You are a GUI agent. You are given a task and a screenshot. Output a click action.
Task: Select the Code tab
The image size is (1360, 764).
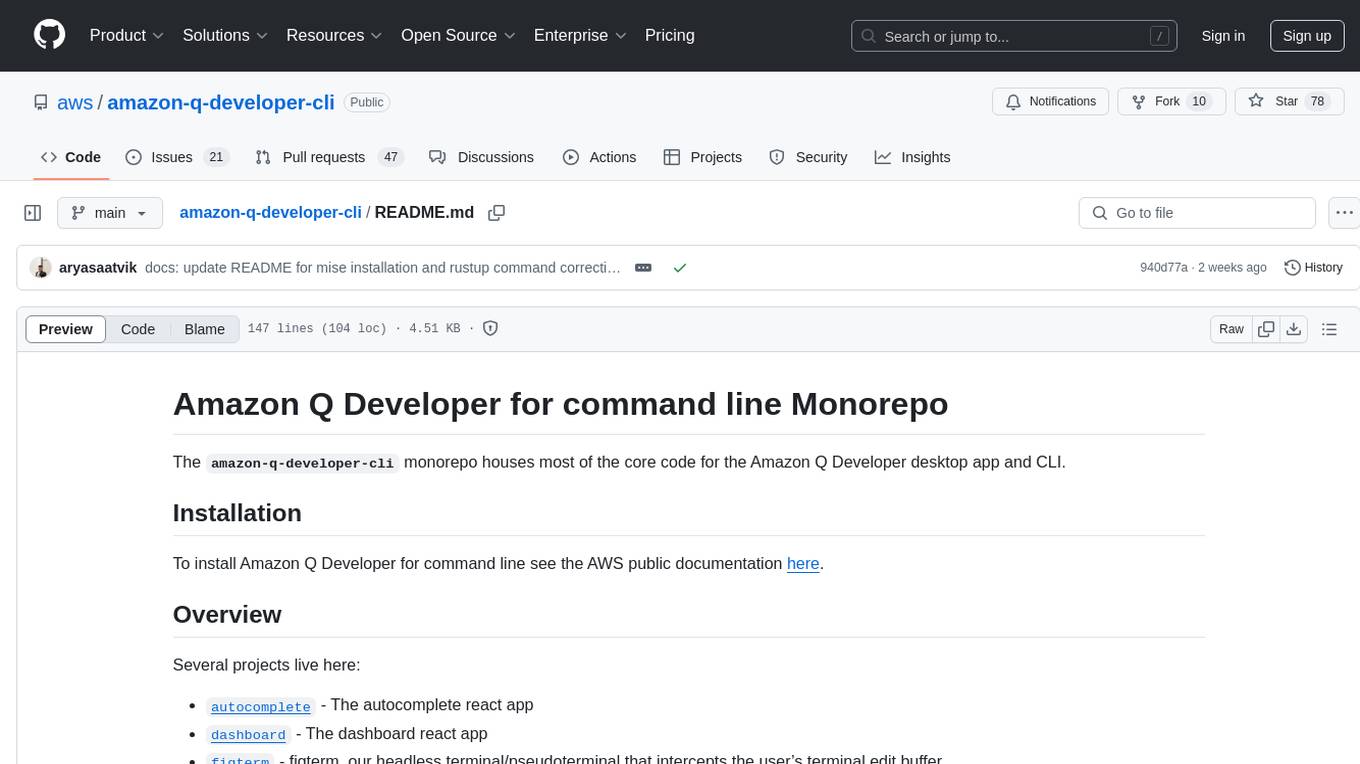(71, 157)
